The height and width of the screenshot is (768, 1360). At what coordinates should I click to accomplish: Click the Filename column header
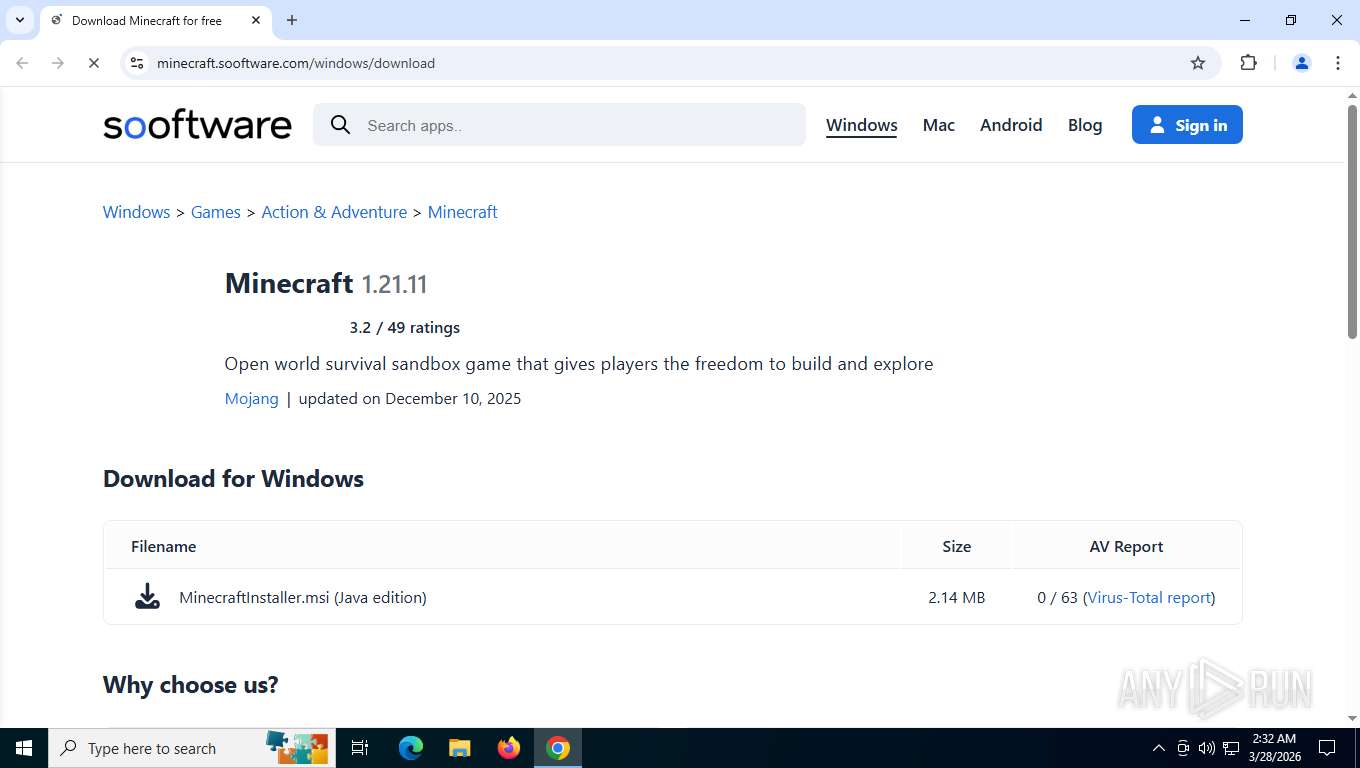163,546
